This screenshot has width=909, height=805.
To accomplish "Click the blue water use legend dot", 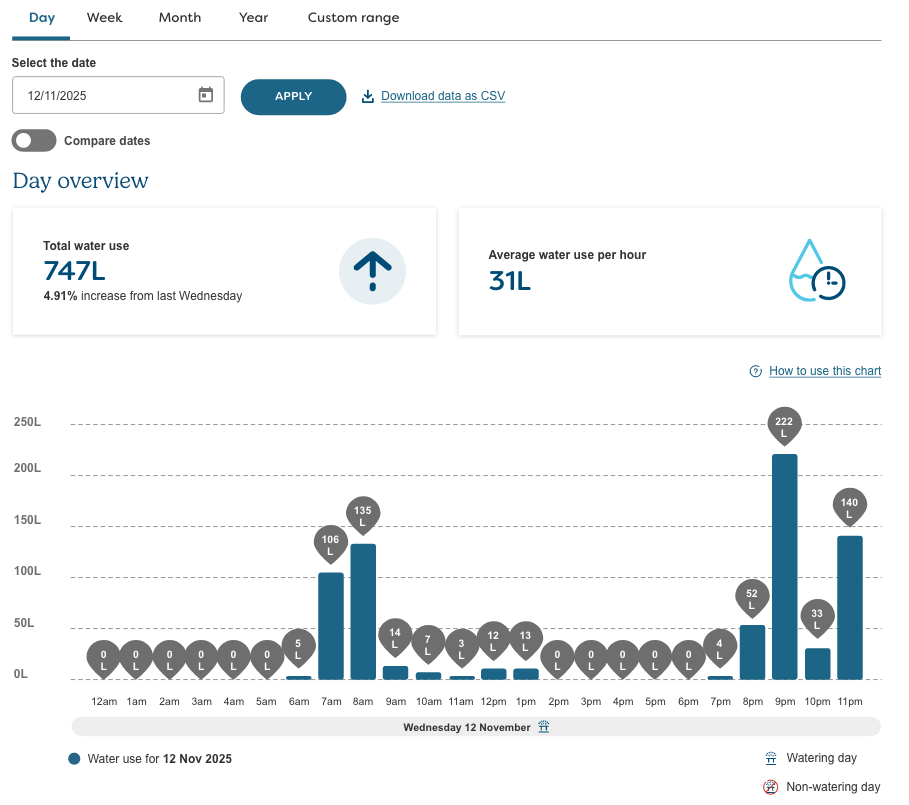I will (72, 759).
